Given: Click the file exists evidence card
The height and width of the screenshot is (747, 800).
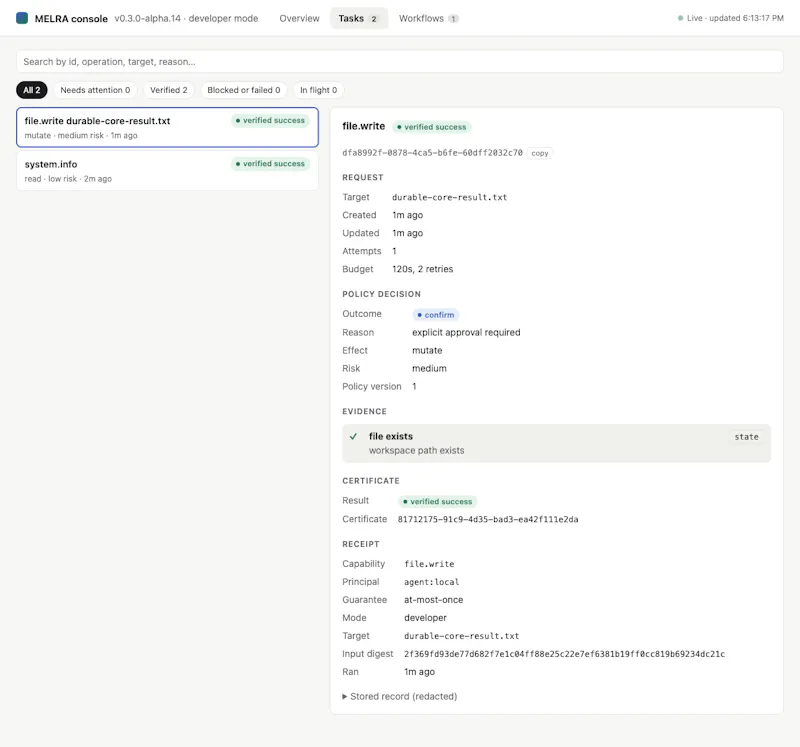Looking at the screenshot, I should point(556,443).
